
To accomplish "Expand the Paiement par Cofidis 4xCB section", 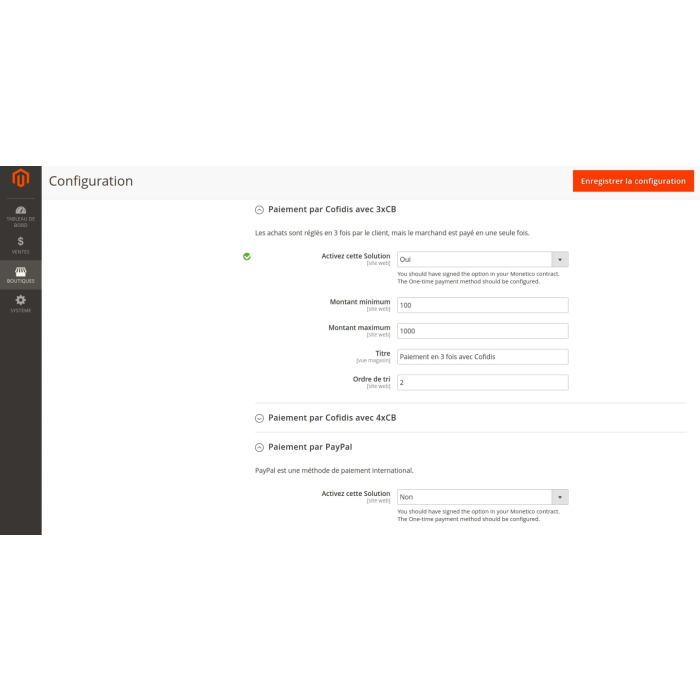I will (259, 418).
